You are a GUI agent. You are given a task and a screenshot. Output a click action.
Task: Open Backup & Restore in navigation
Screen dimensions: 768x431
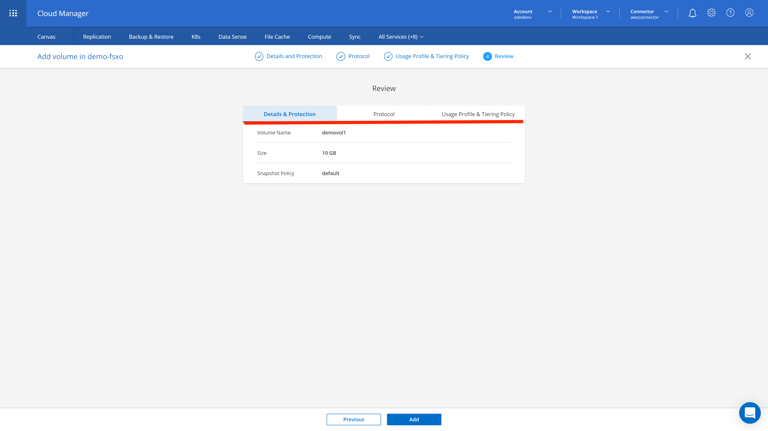(x=151, y=37)
